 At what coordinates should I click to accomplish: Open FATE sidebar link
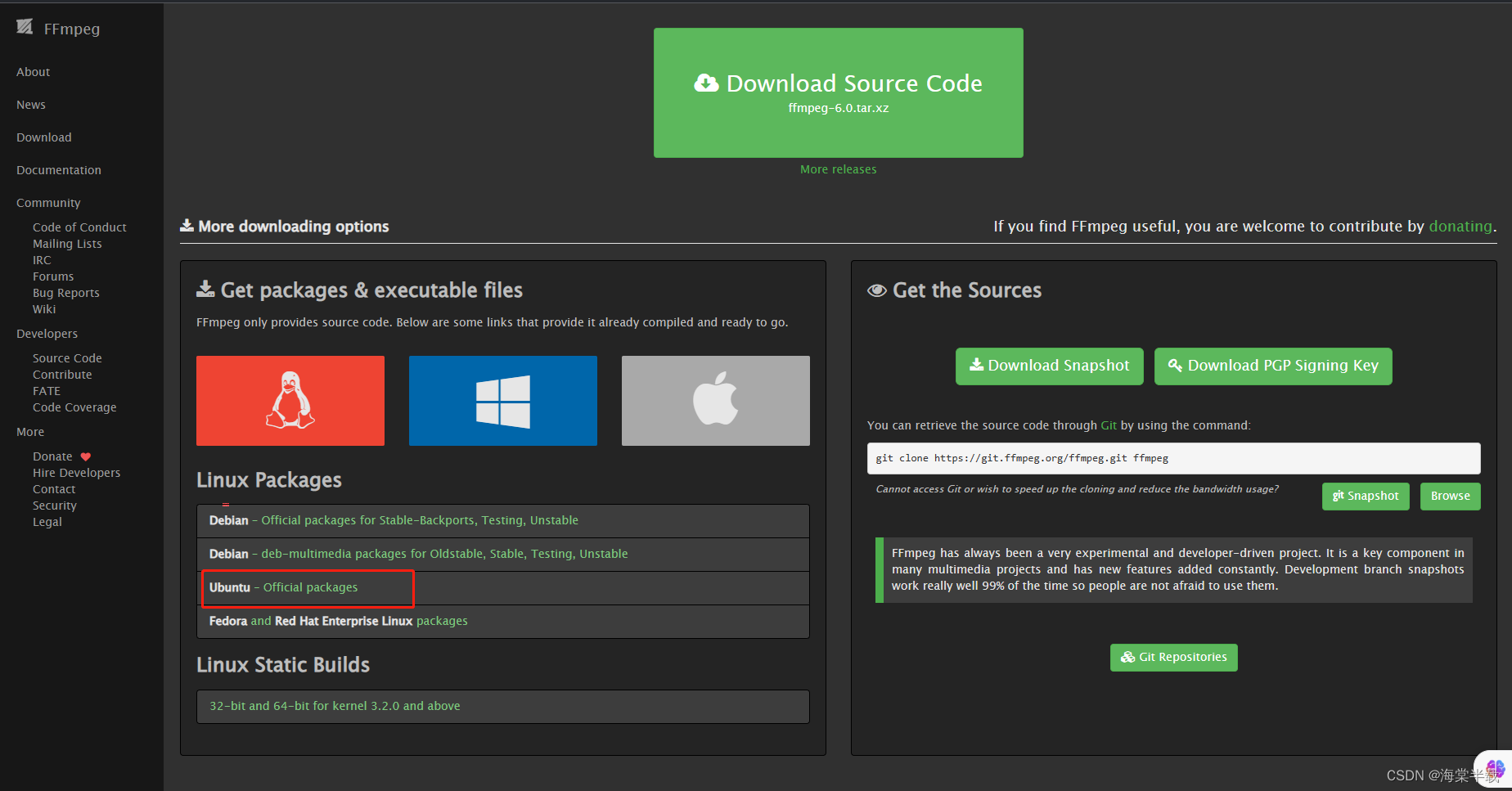coord(47,391)
